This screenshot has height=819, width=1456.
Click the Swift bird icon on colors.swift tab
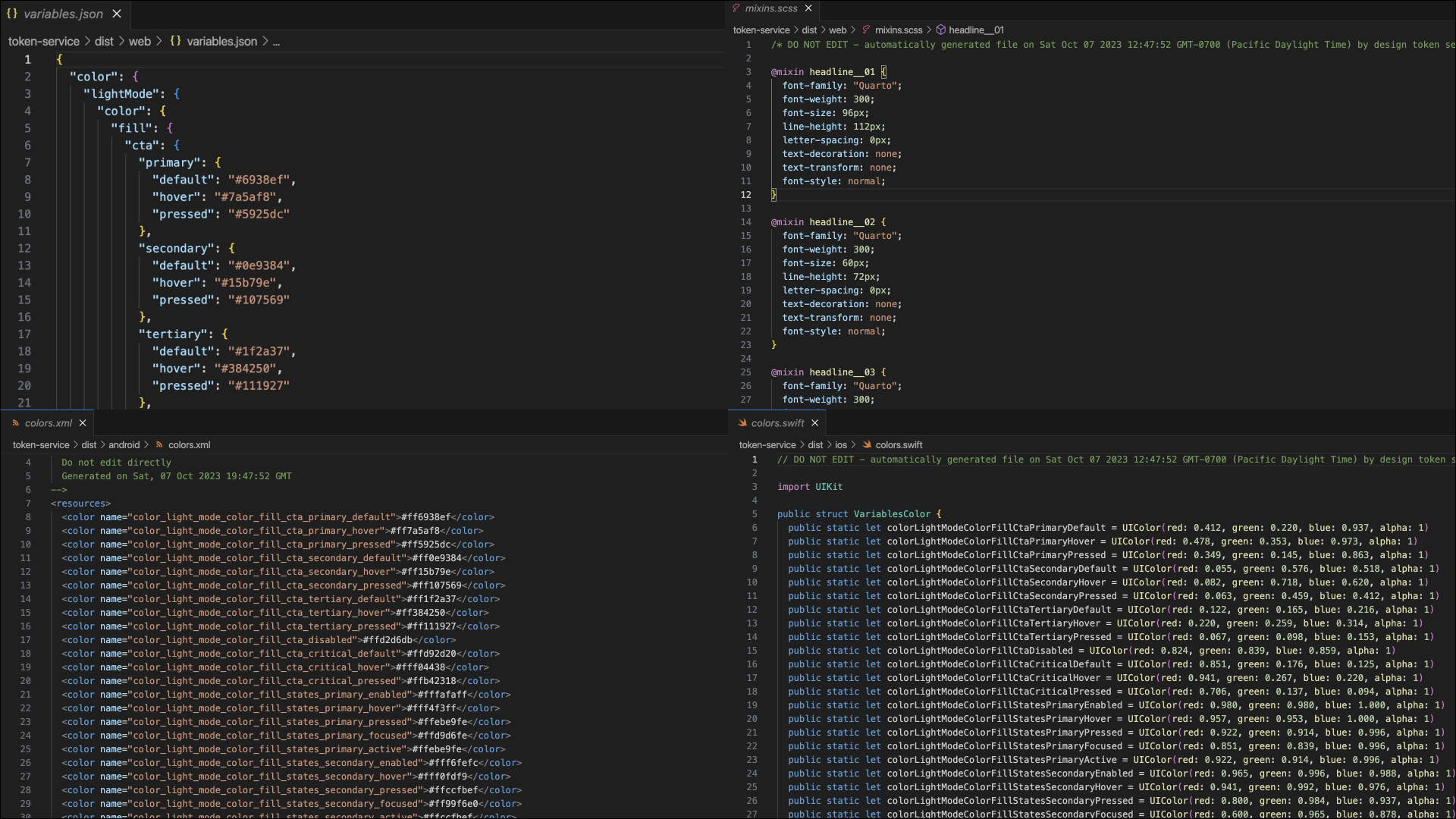[x=742, y=423]
